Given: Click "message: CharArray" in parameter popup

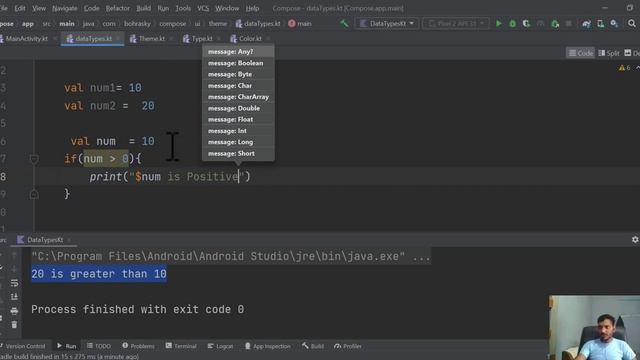Looking at the screenshot, I should coord(238,97).
